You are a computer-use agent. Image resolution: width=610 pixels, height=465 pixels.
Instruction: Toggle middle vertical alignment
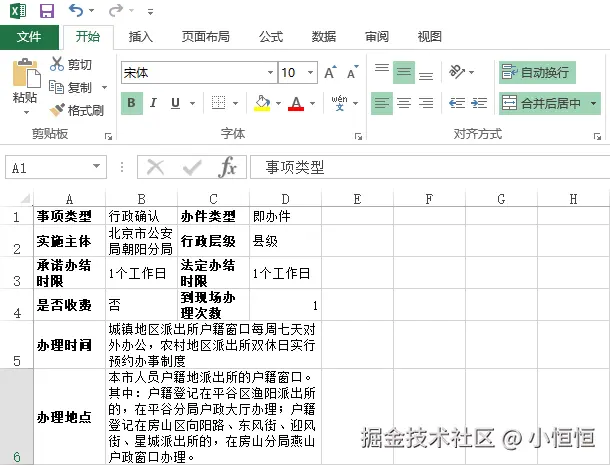(404, 72)
